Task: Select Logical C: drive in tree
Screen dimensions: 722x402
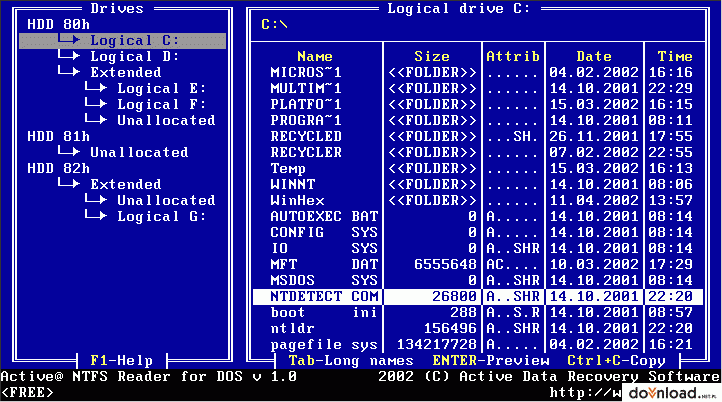Action: coord(134,40)
